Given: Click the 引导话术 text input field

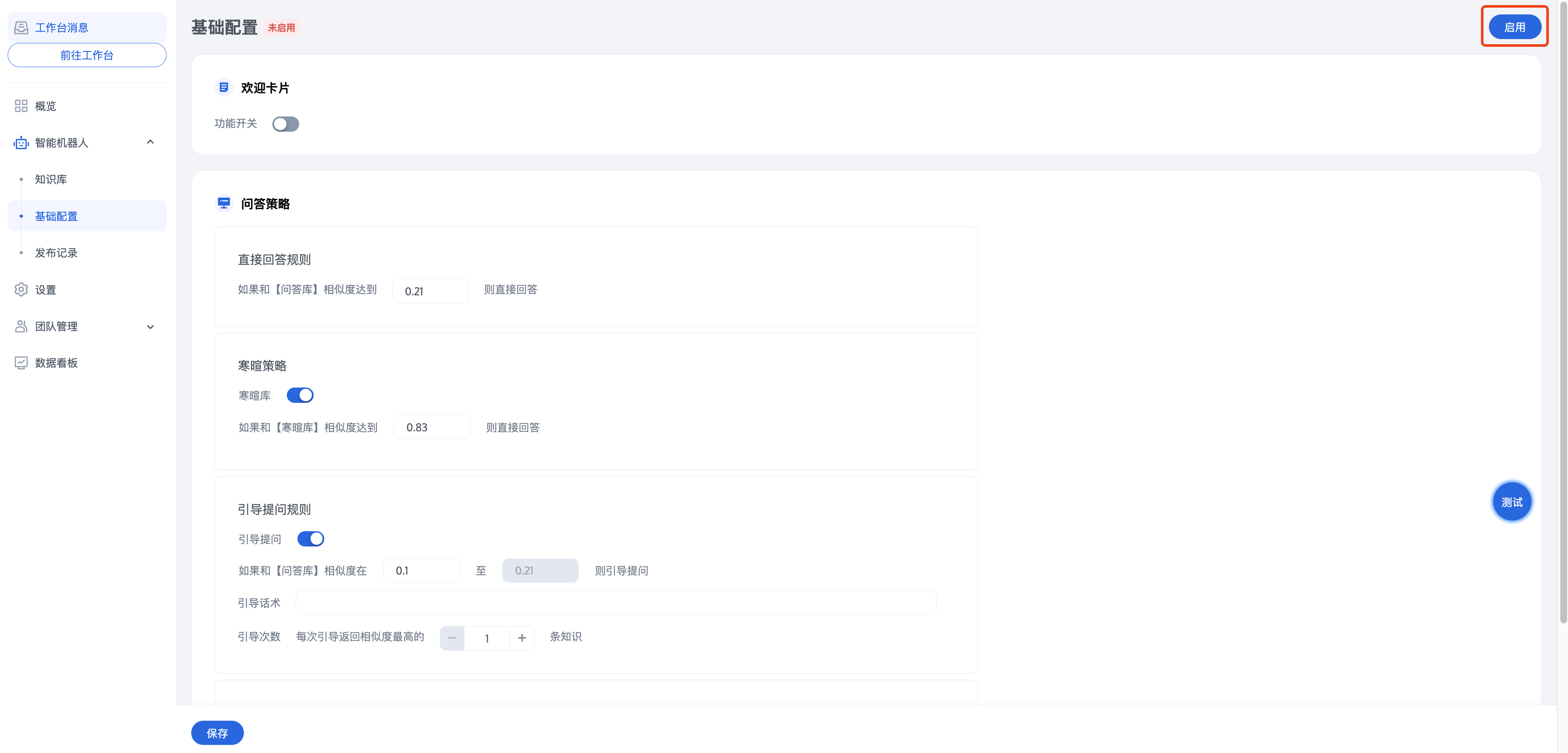Looking at the screenshot, I should pyautogui.click(x=615, y=603).
